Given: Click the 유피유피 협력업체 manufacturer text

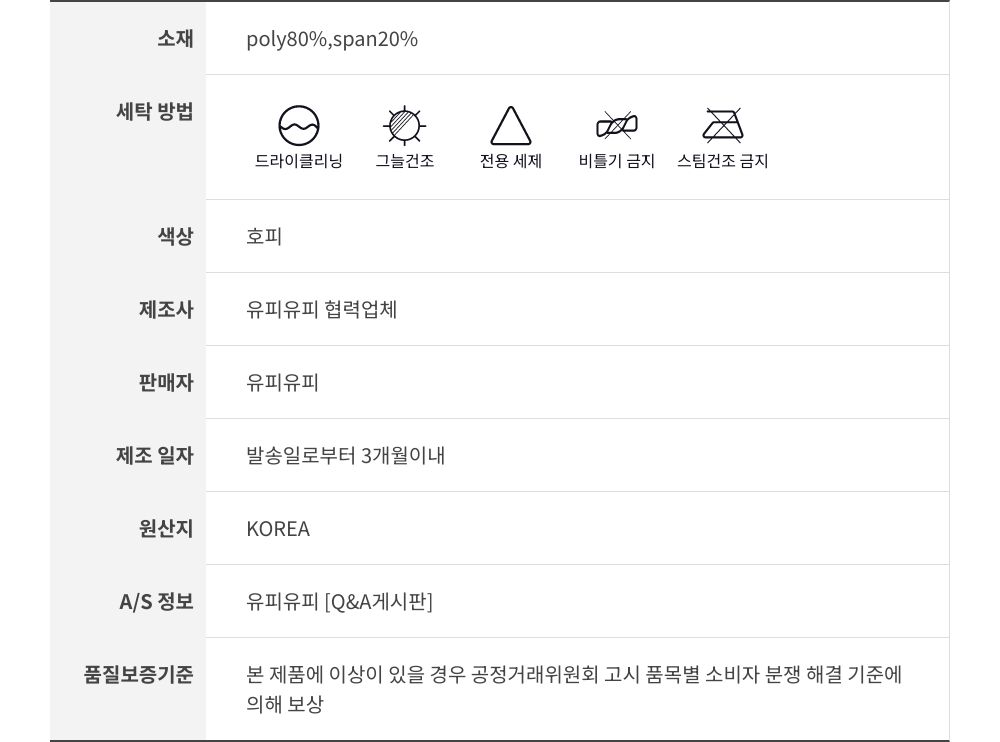Looking at the screenshot, I should pyautogui.click(x=322, y=310).
